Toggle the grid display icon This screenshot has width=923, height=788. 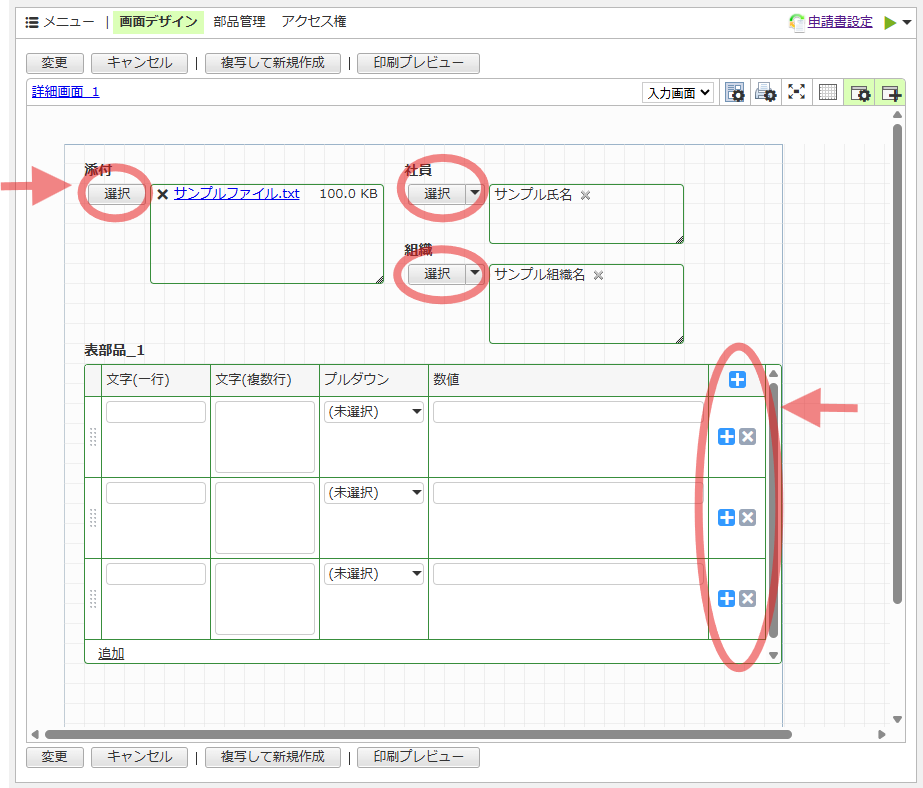828,93
